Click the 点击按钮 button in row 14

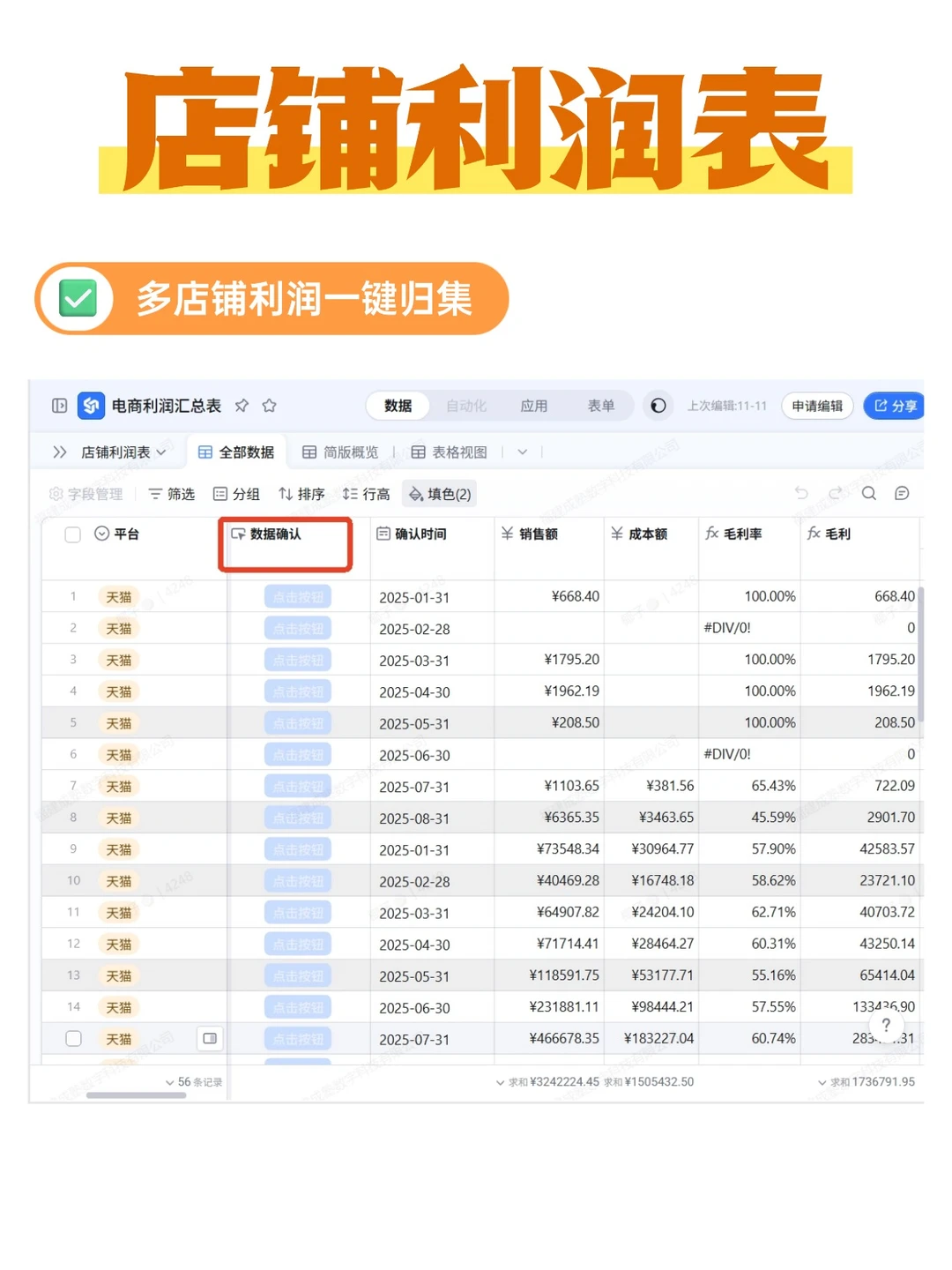click(x=298, y=1007)
